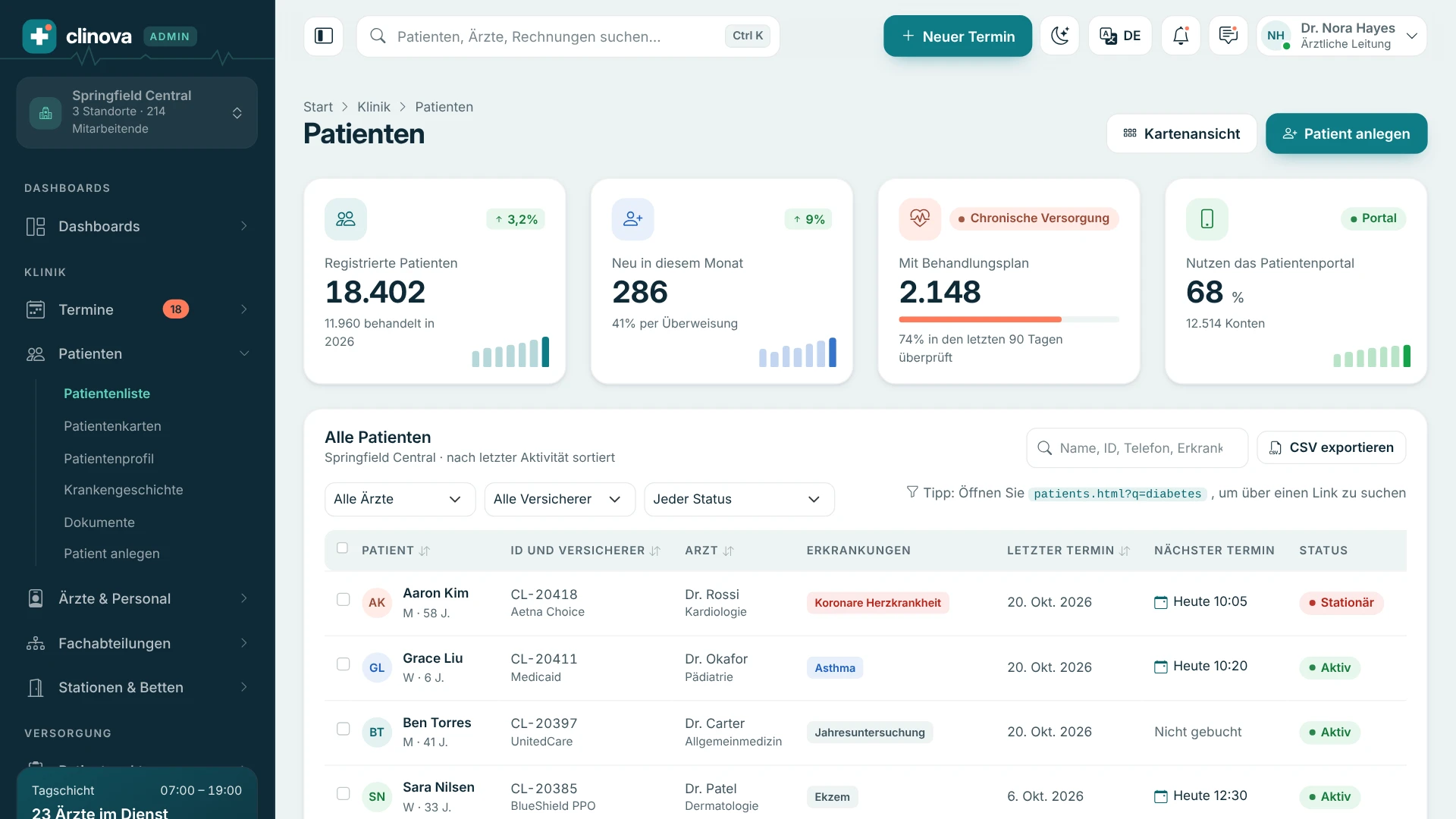Click calendar icon beside Heute 12:30

[x=1161, y=796]
